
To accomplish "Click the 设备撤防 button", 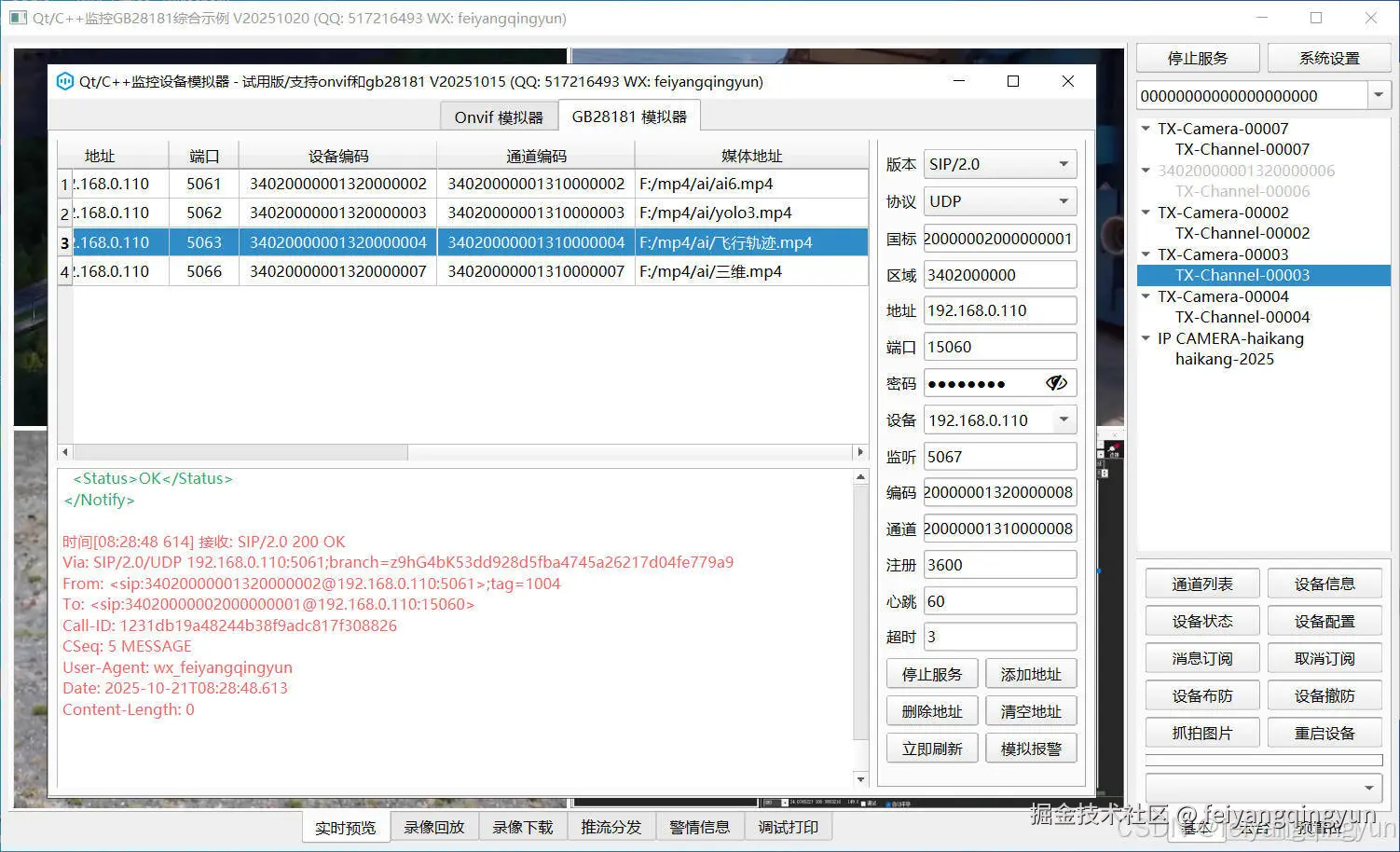I will coord(1325,696).
